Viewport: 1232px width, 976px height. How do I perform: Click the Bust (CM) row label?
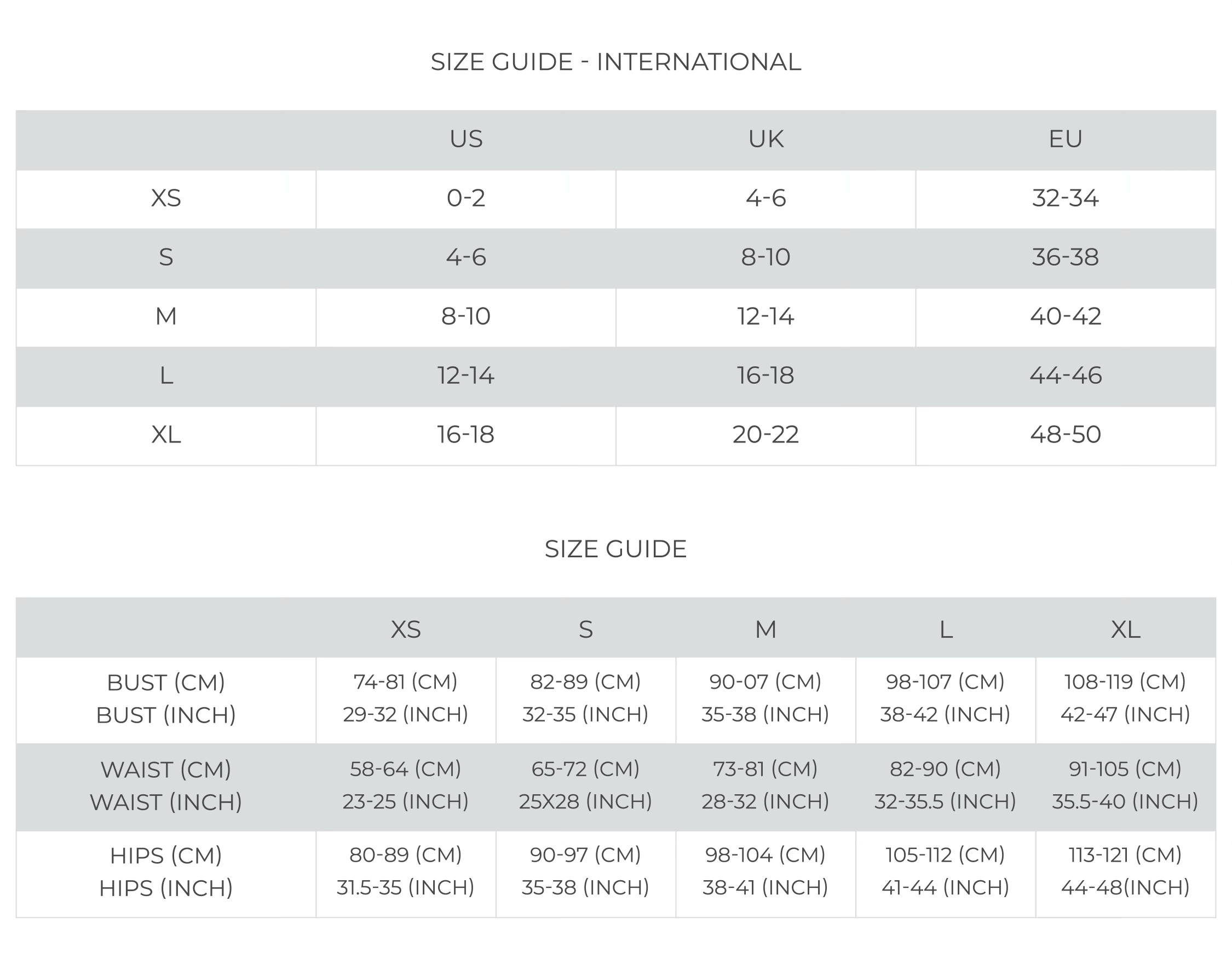[166, 683]
